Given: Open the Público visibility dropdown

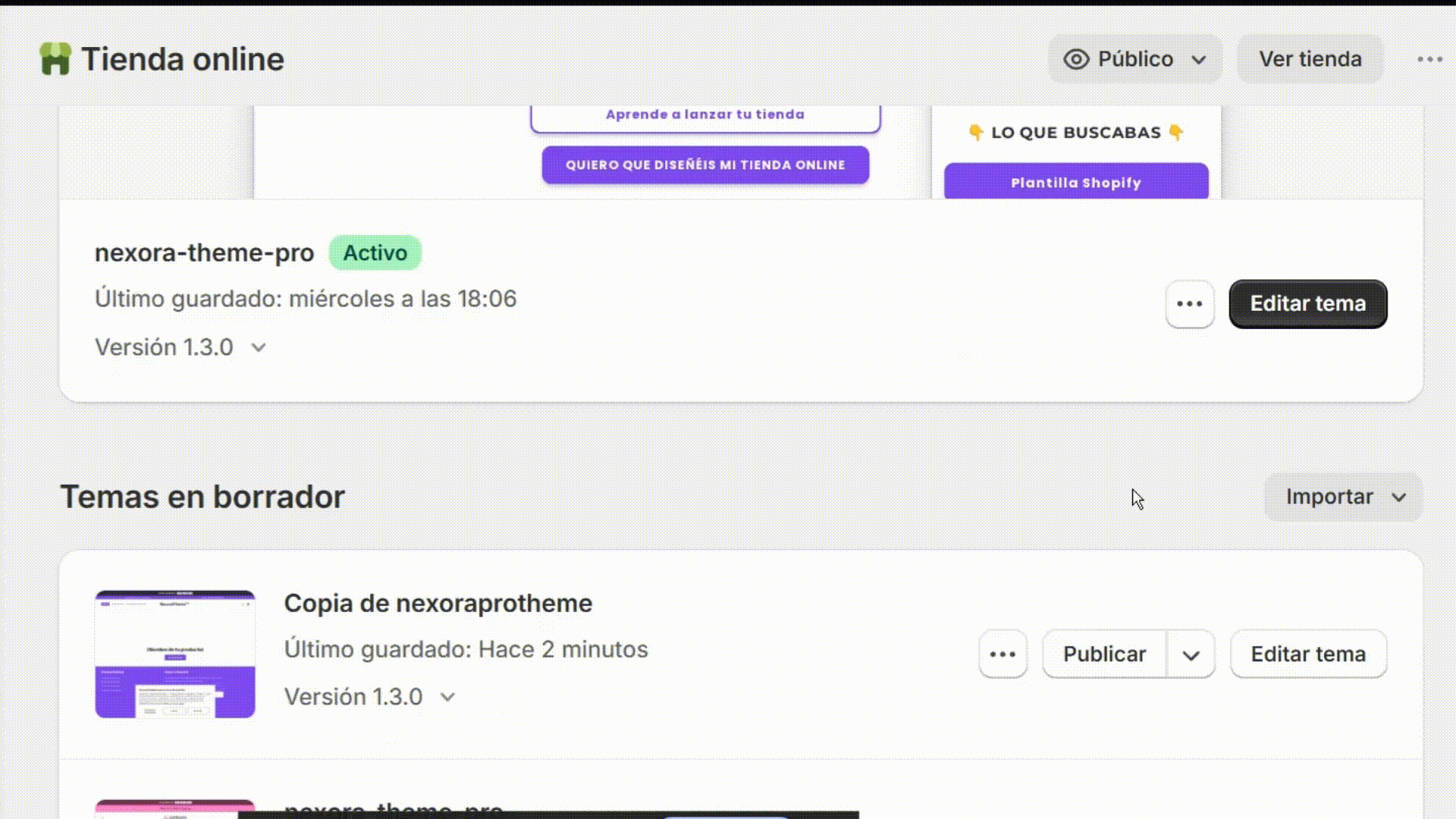Looking at the screenshot, I should tap(1134, 59).
